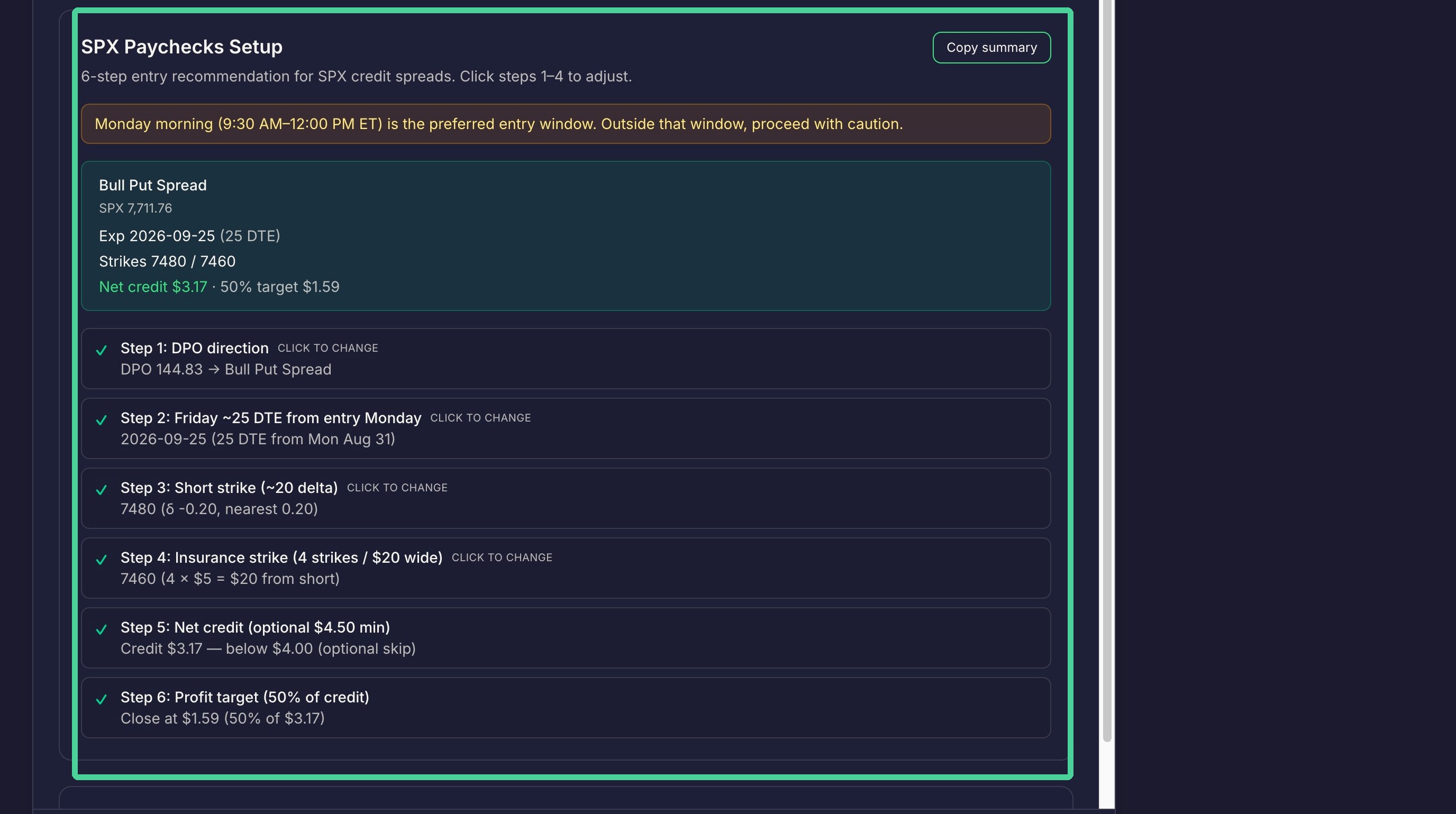Viewport: 1456px width, 814px height.
Task: Click the Step 4 green checkmark icon
Action: point(101,560)
